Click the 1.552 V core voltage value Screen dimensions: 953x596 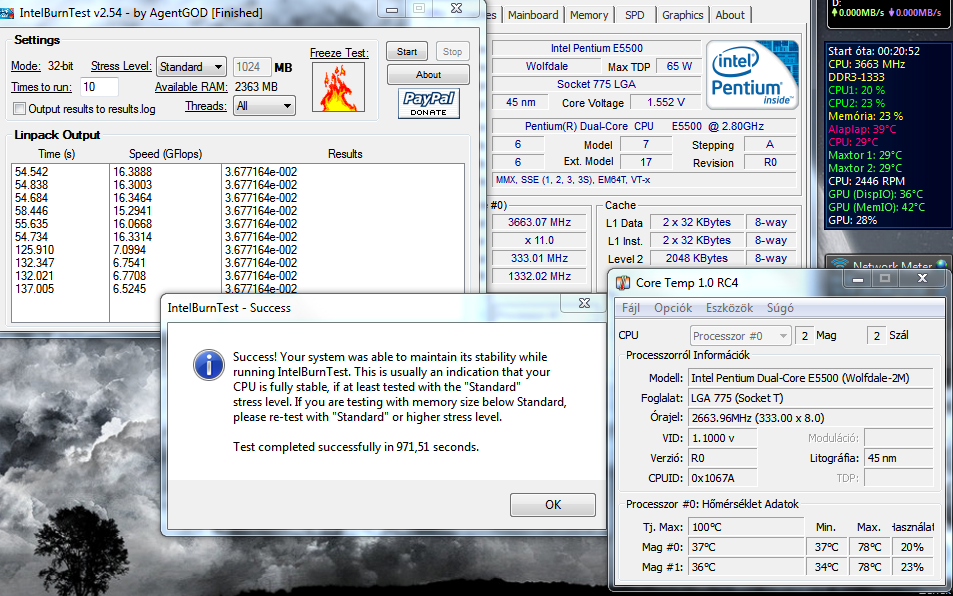(666, 102)
